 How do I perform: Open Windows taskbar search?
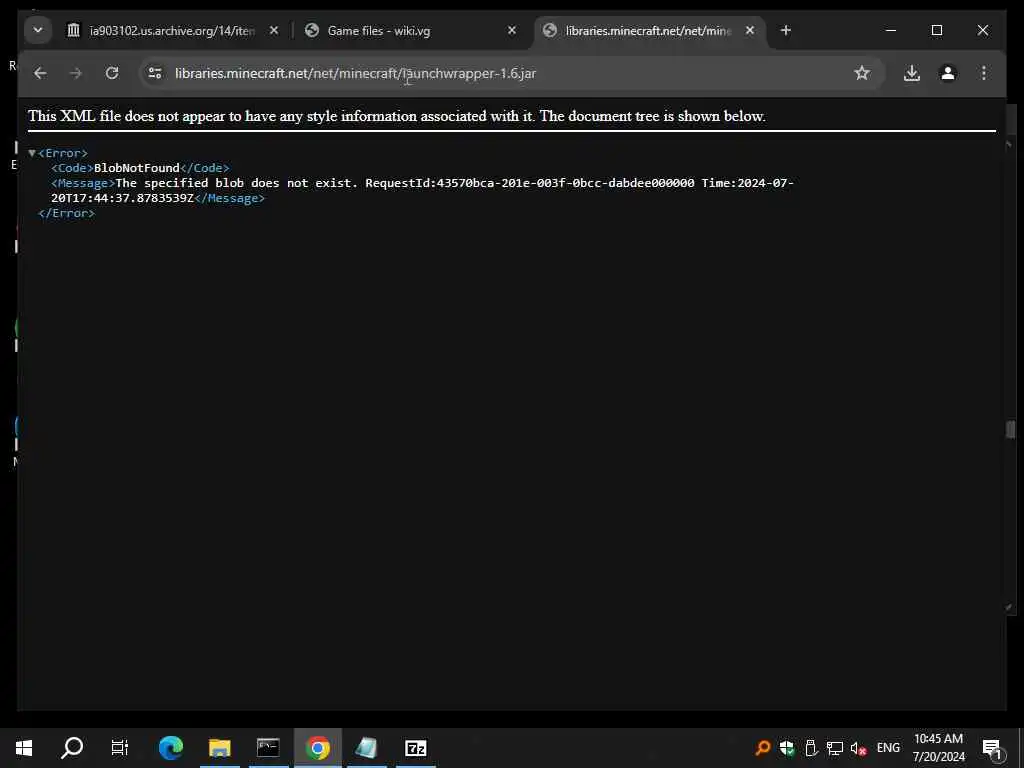tap(72, 748)
